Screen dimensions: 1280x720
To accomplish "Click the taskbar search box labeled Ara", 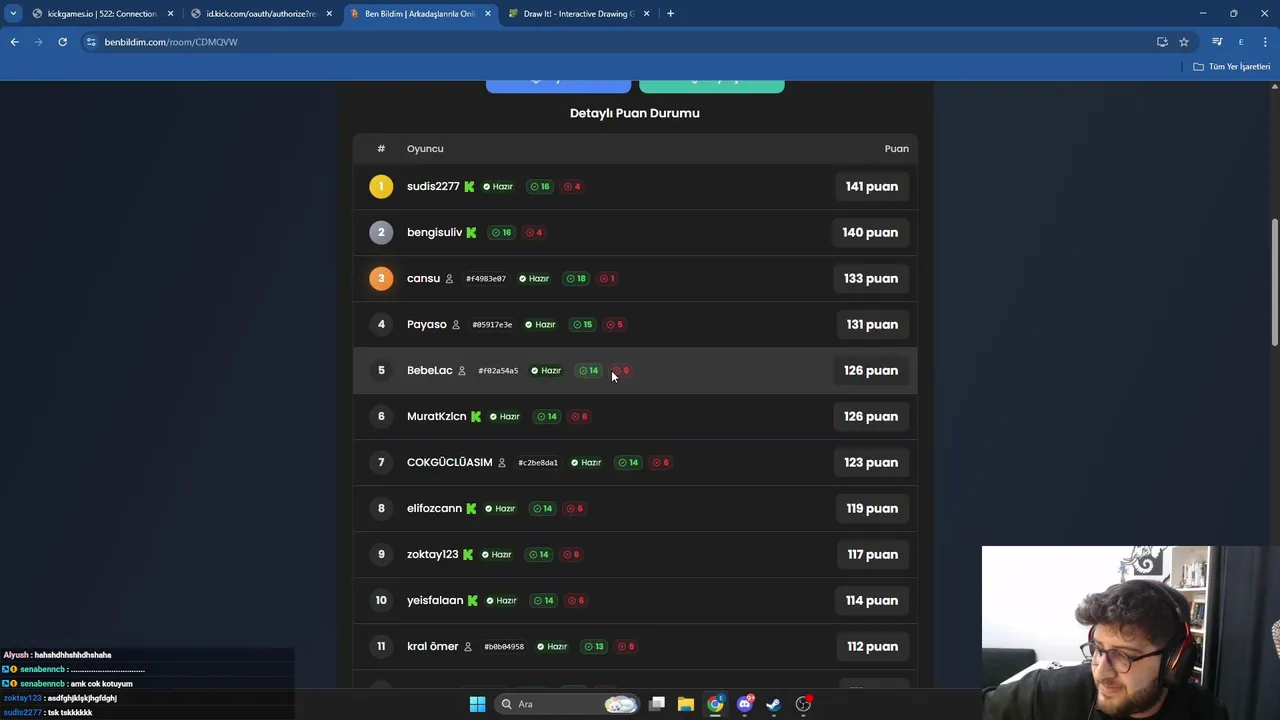I will [x=566, y=704].
